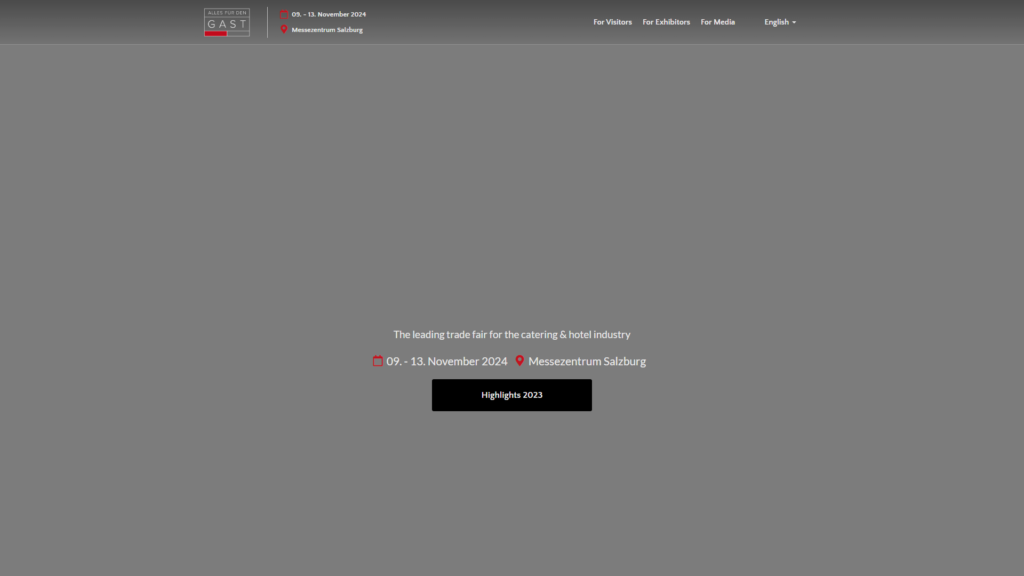Open the For Exhibitors menu
This screenshot has width=1024, height=576.
point(666,22)
